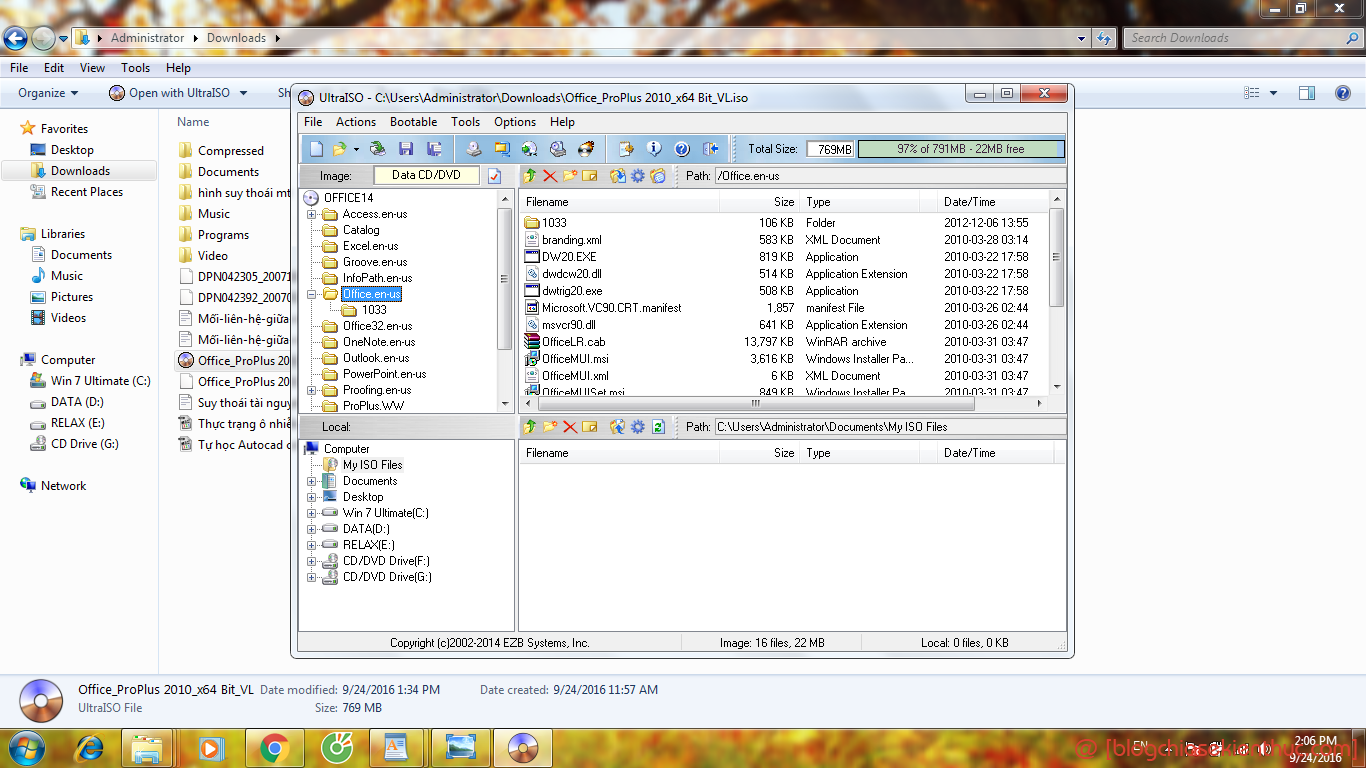1366x768 pixels.
Task: Click the Open CD/DVD icon beside the Open dropdown arrow
Action: tap(377, 149)
